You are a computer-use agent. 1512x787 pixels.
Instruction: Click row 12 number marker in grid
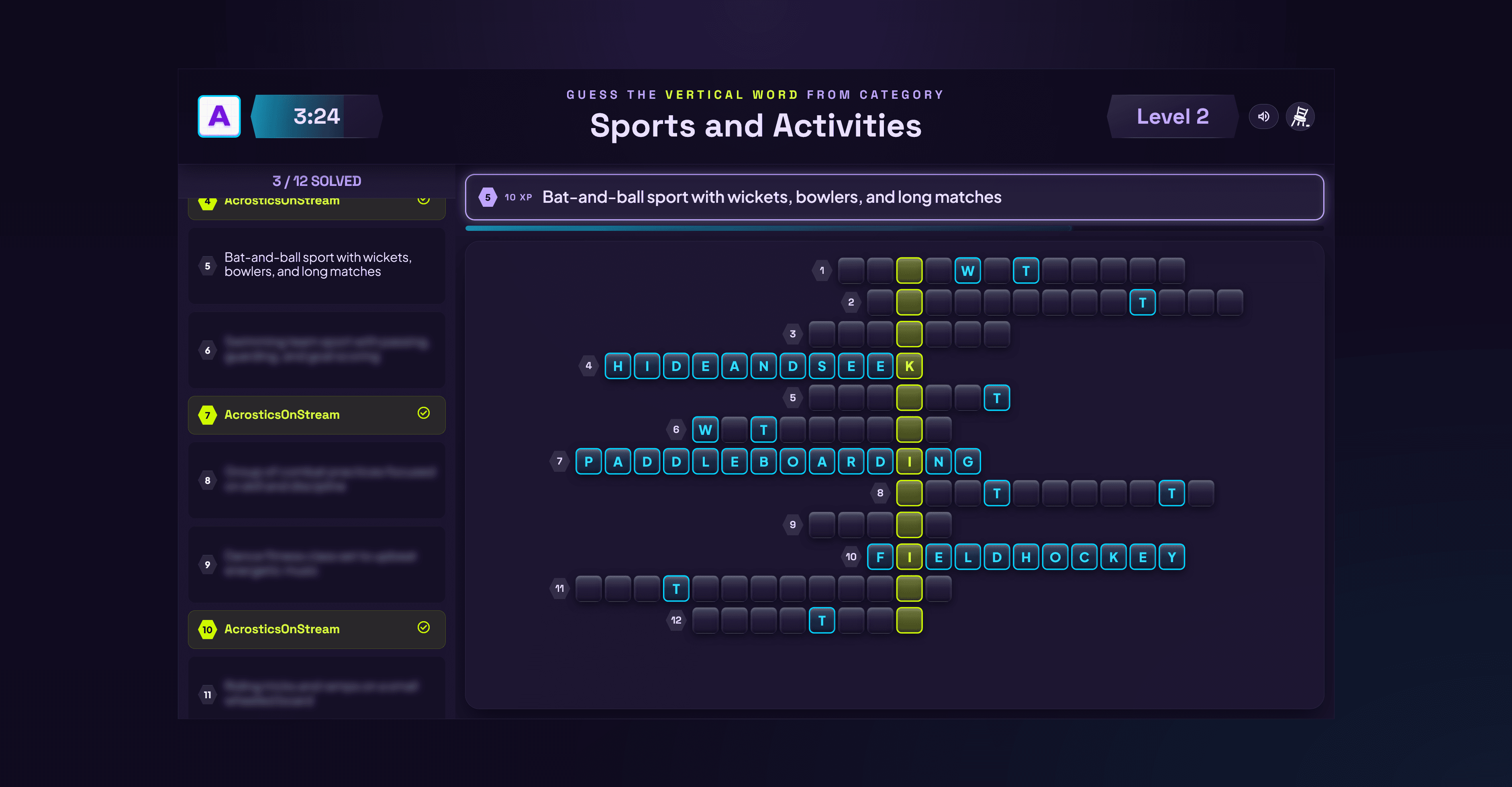676,620
